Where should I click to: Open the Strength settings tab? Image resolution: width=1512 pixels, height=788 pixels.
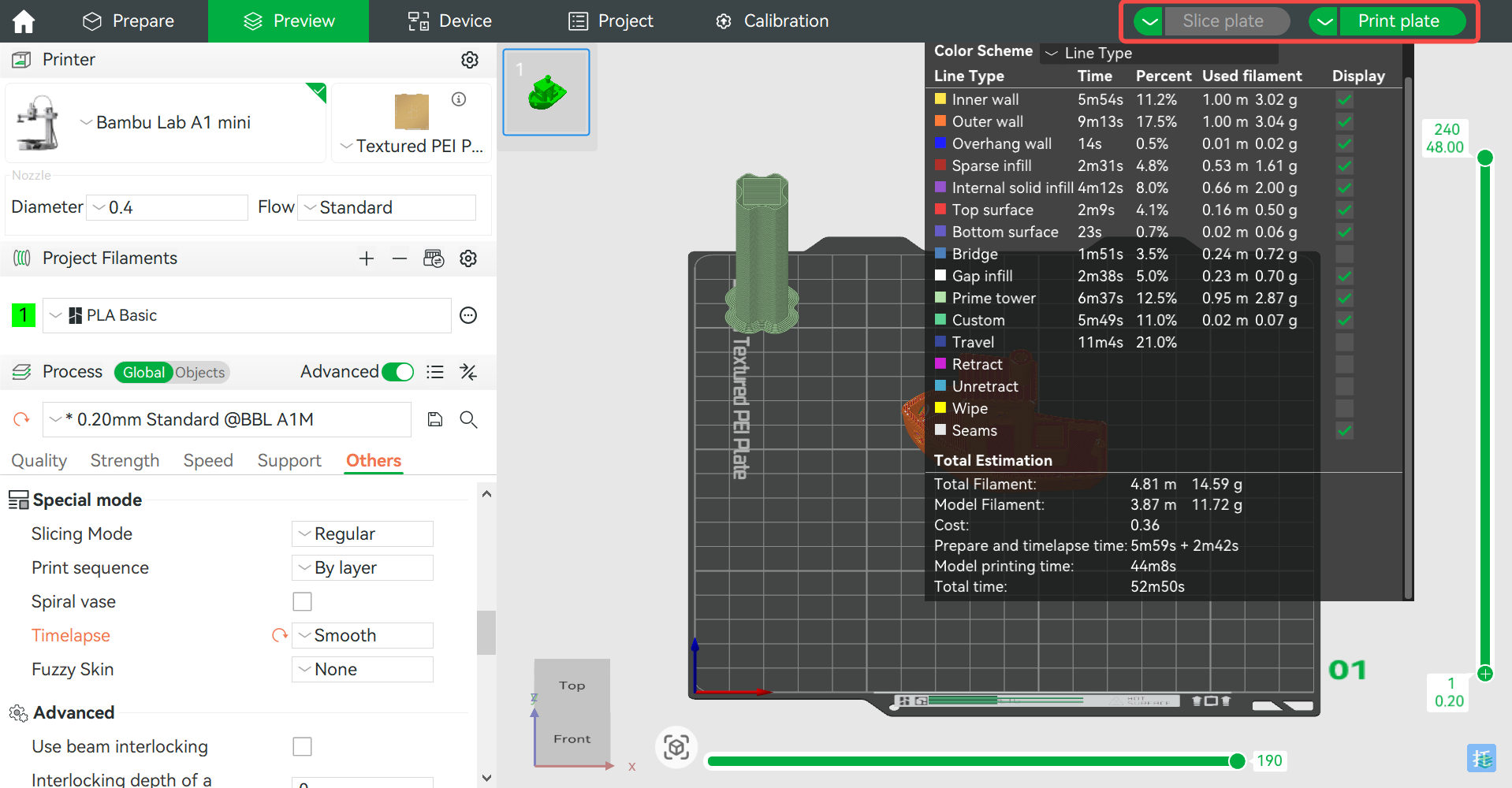pos(125,460)
